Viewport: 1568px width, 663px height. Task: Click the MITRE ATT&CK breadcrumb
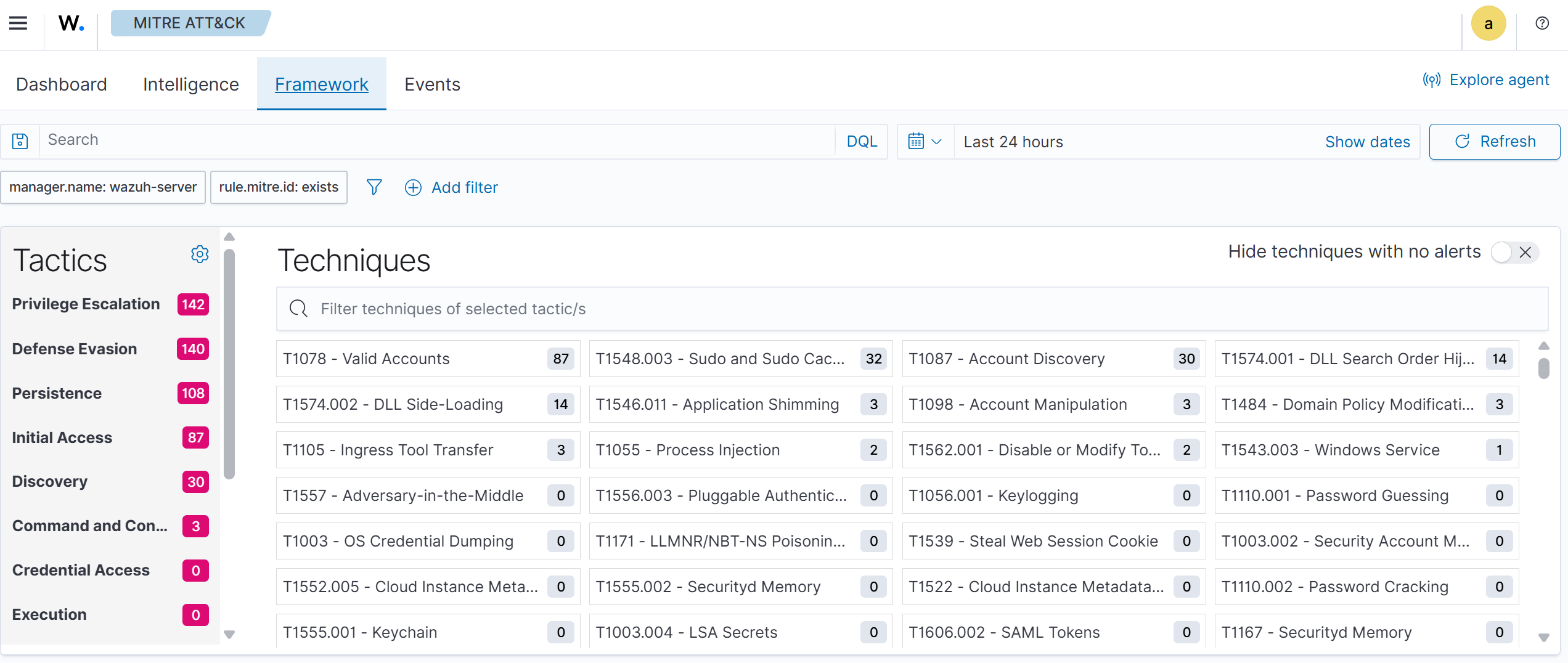click(x=190, y=23)
